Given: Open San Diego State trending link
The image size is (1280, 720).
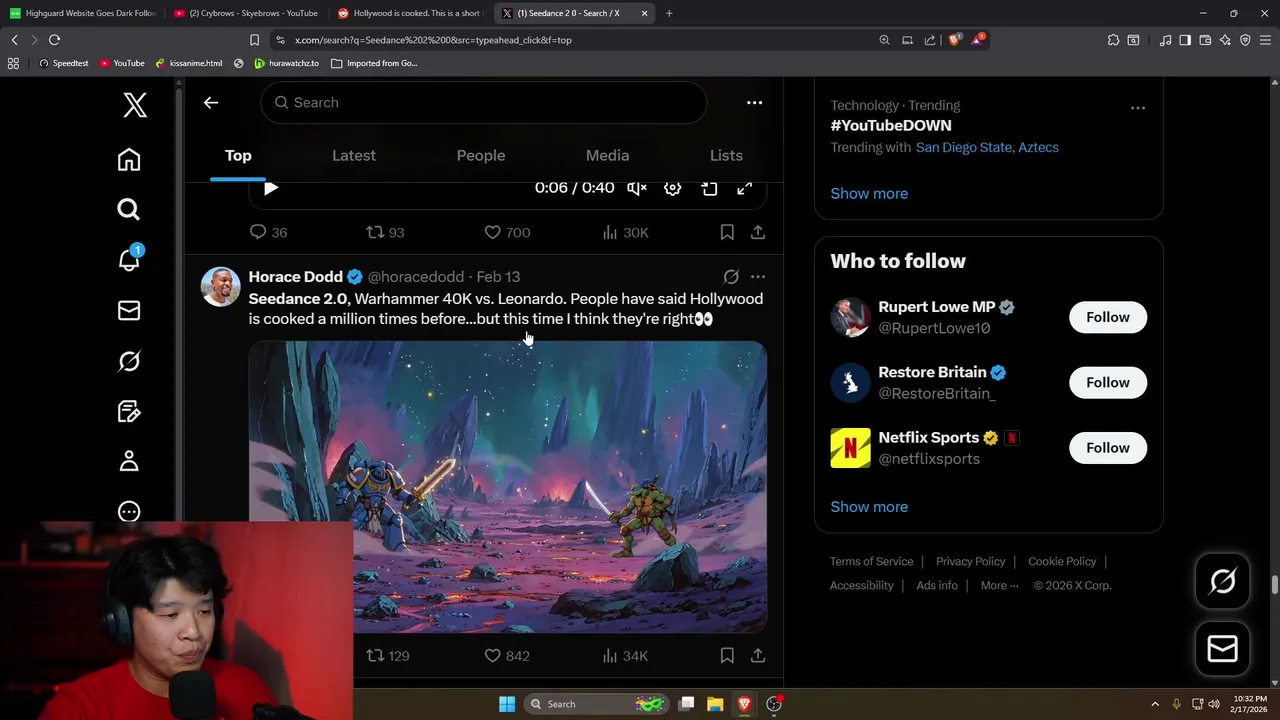Looking at the screenshot, I should coord(963,147).
